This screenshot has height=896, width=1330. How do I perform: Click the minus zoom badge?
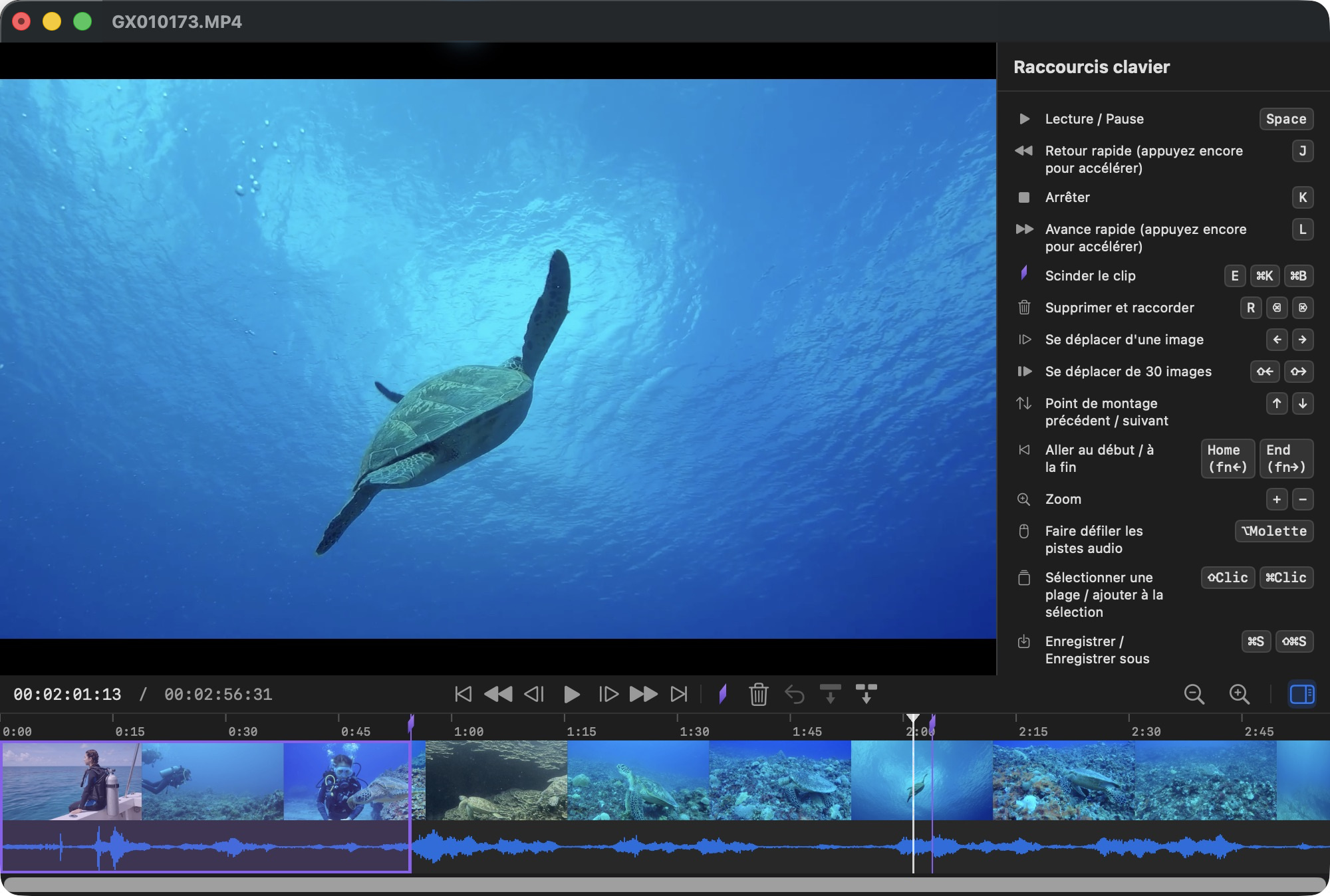click(x=1303, y=499)
